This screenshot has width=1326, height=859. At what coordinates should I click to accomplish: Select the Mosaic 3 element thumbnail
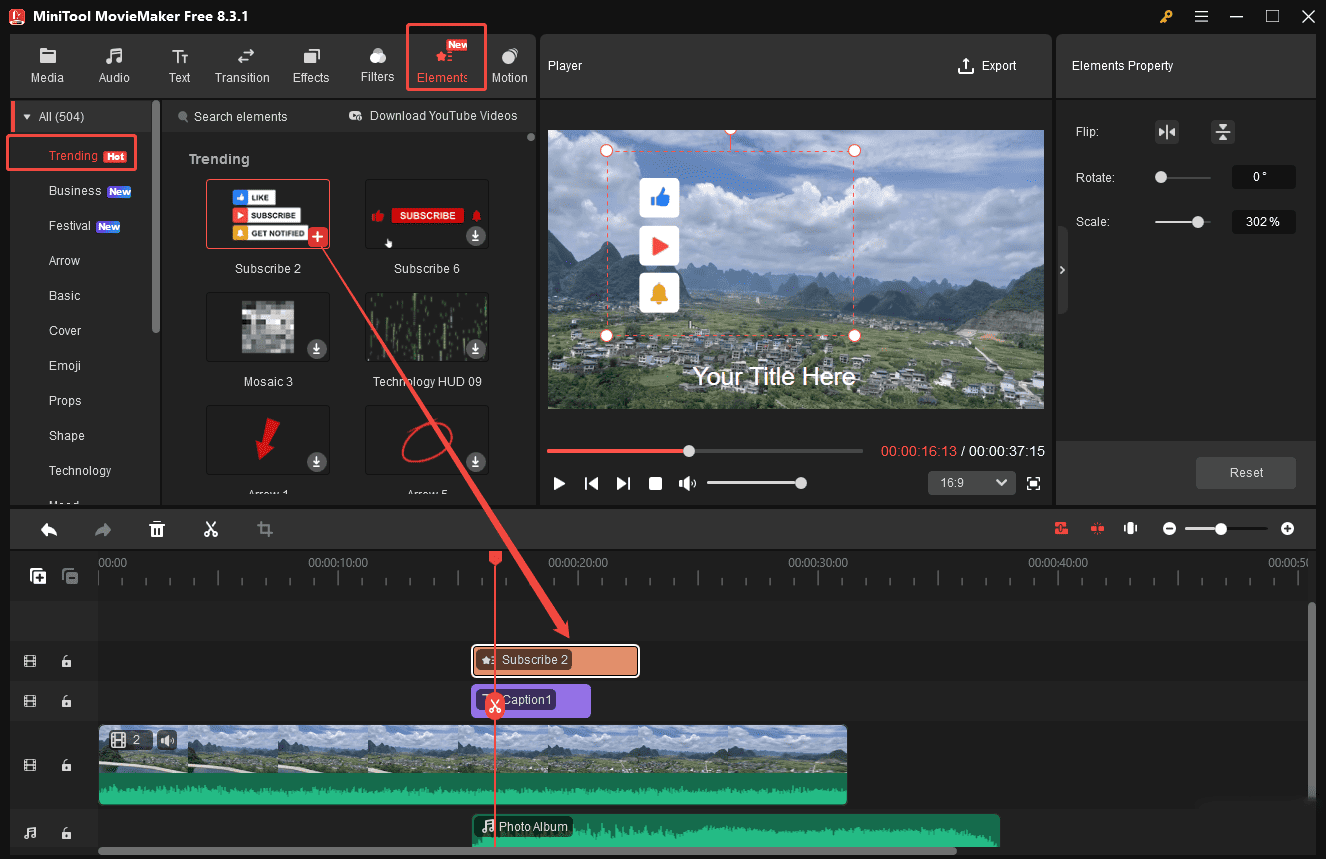(x=267, y=327)
